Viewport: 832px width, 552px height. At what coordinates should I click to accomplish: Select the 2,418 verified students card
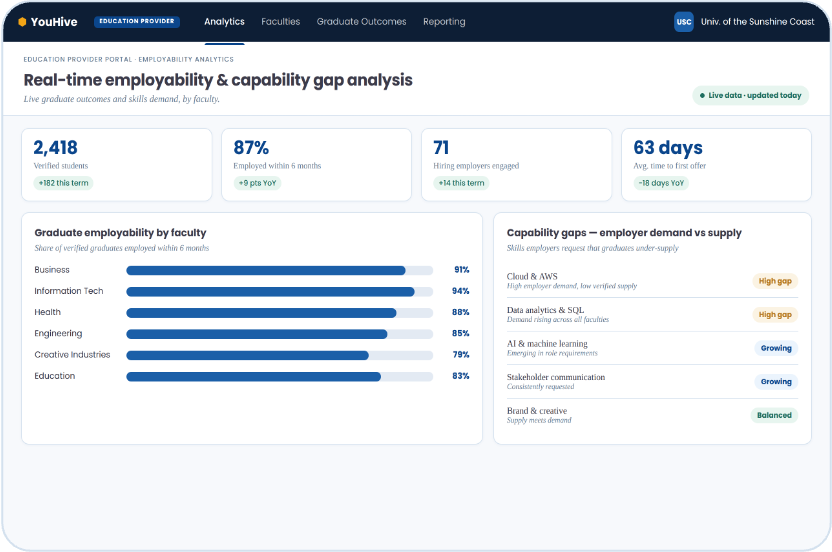(117, 165)
